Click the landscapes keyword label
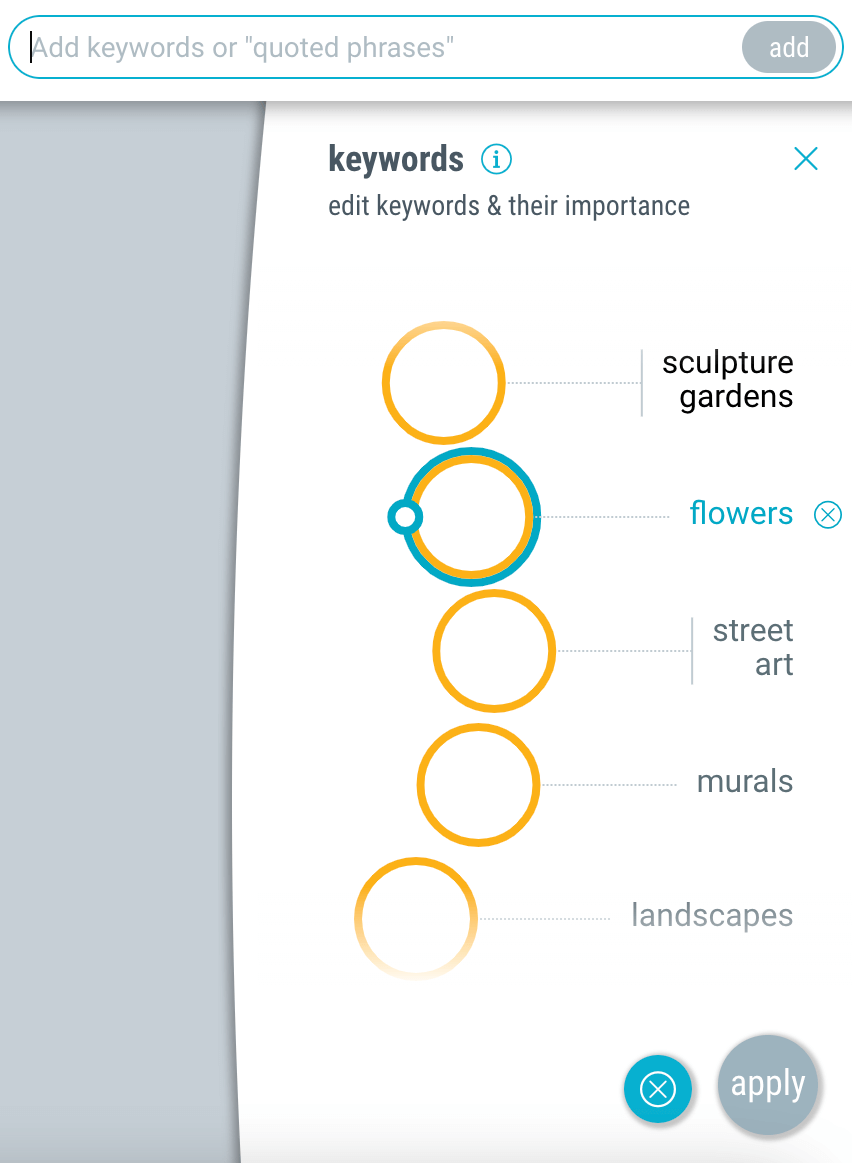The image size is (852, 1163). pyautogui.click(x=712, y=915)
